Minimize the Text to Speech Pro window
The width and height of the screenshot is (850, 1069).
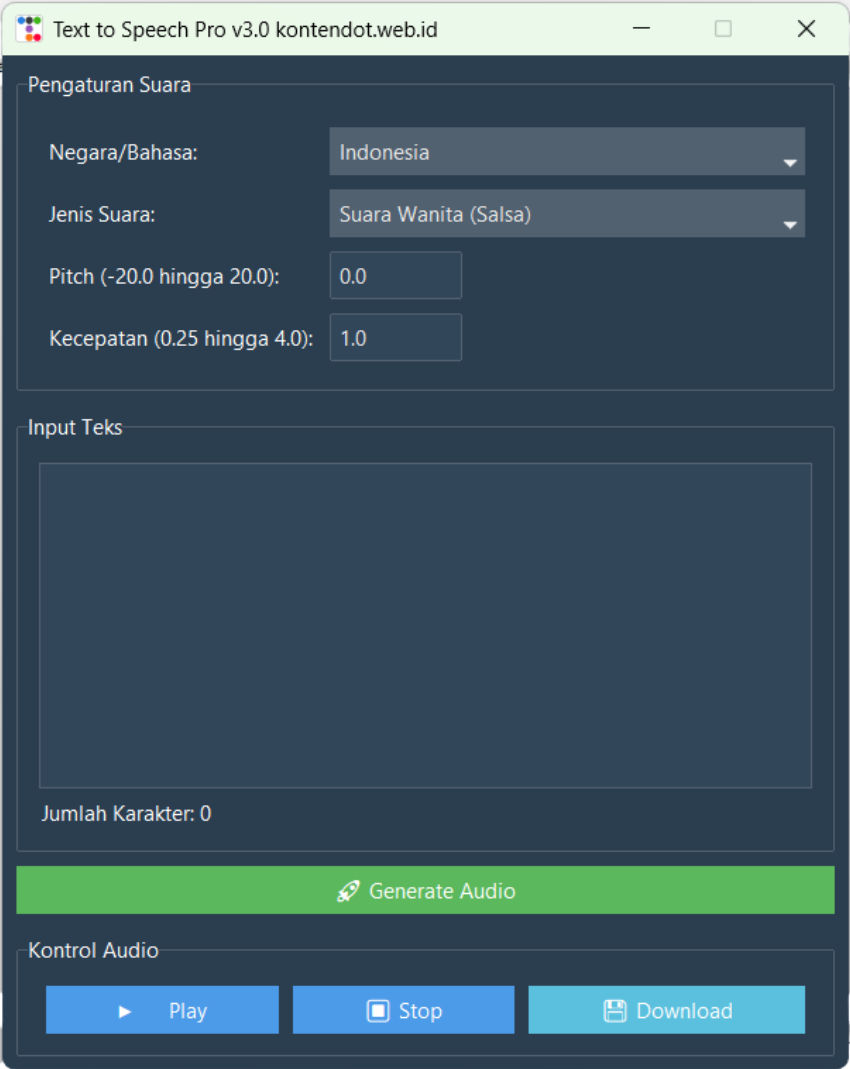pyautogui.click(x=642, y=29)
